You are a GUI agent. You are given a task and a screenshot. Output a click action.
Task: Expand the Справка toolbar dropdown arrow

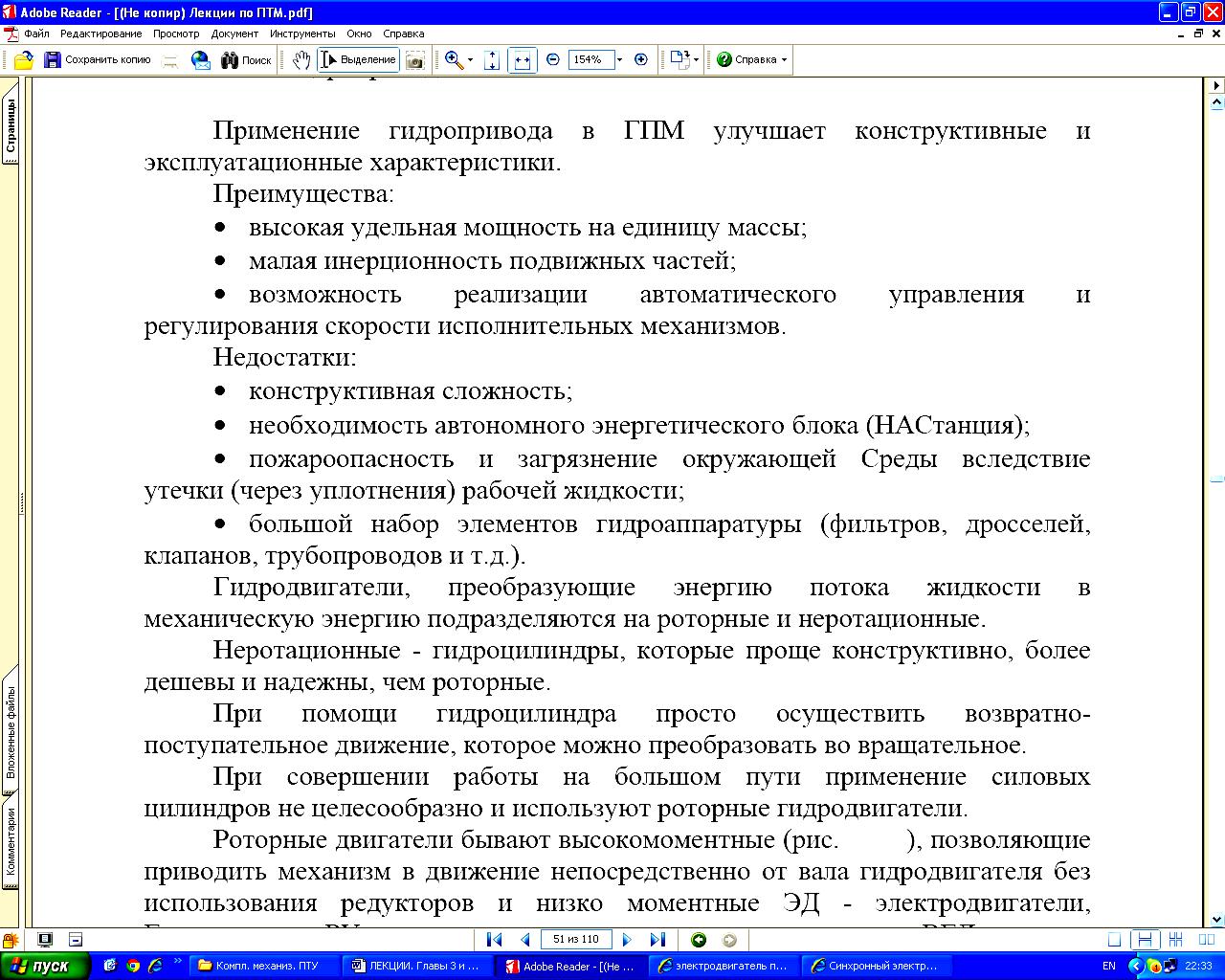[x=785, y=59]
